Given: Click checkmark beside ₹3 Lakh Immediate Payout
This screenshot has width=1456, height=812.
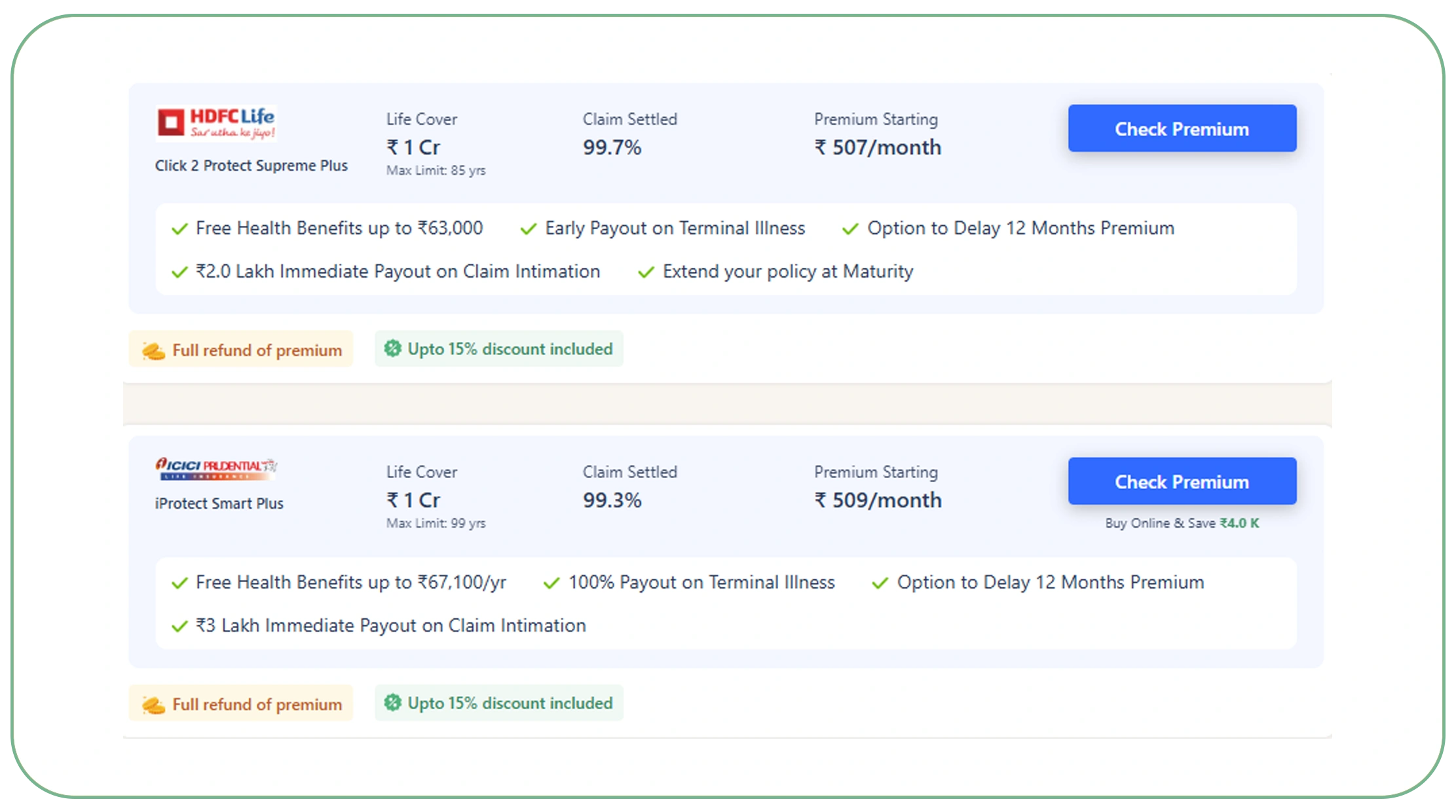Looking at the screenshot, I should (179, 627).
